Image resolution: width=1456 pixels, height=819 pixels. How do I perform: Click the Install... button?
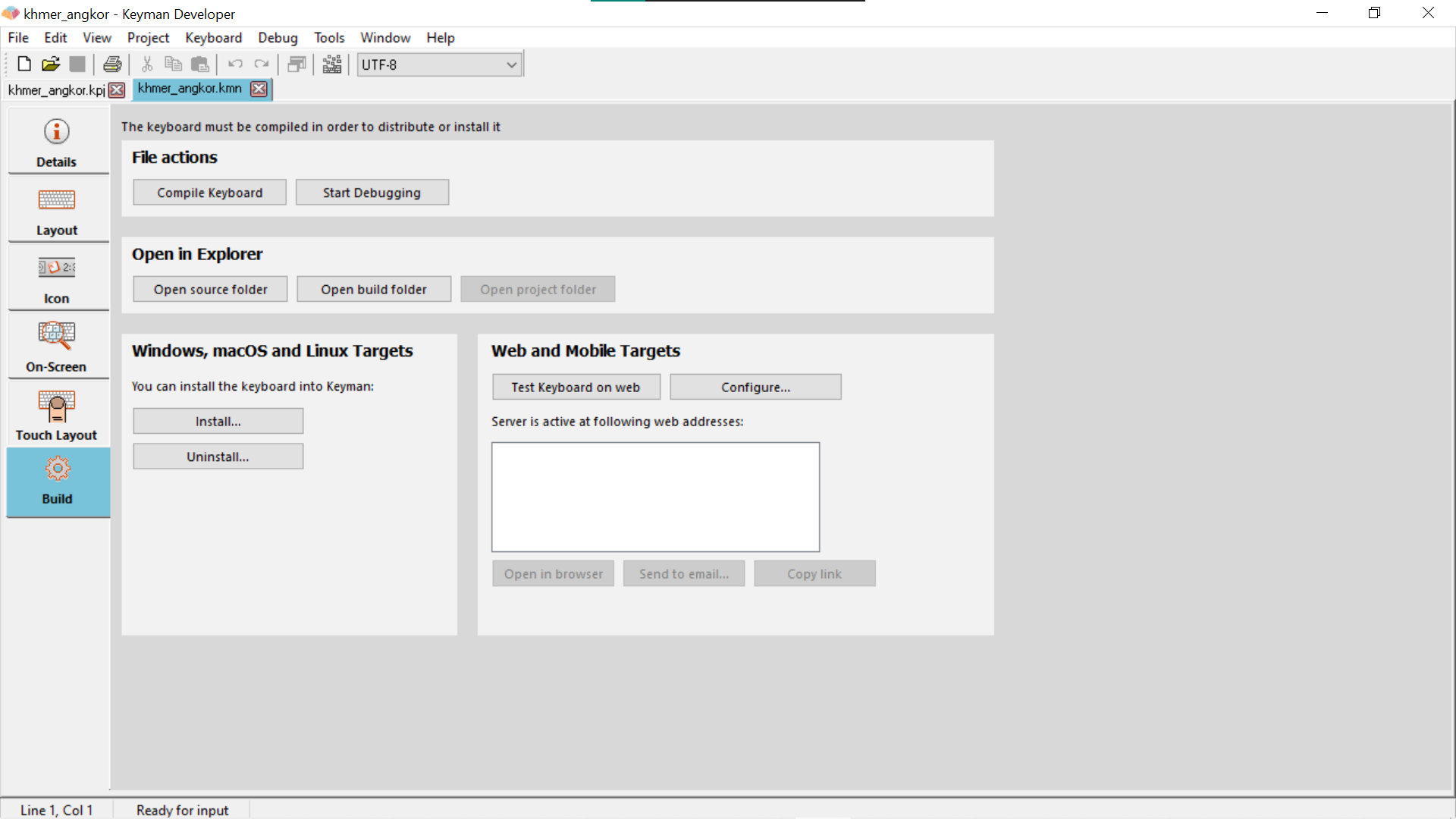218,422
